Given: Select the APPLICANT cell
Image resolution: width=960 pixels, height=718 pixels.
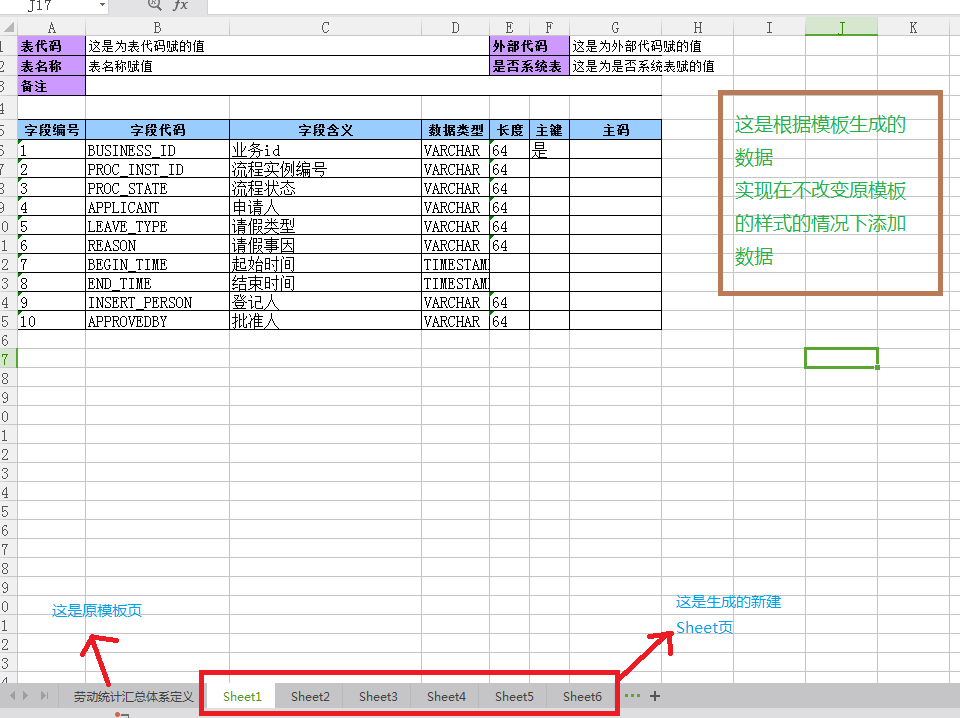Looking at the screenshot, I should (x=157, y=207).
